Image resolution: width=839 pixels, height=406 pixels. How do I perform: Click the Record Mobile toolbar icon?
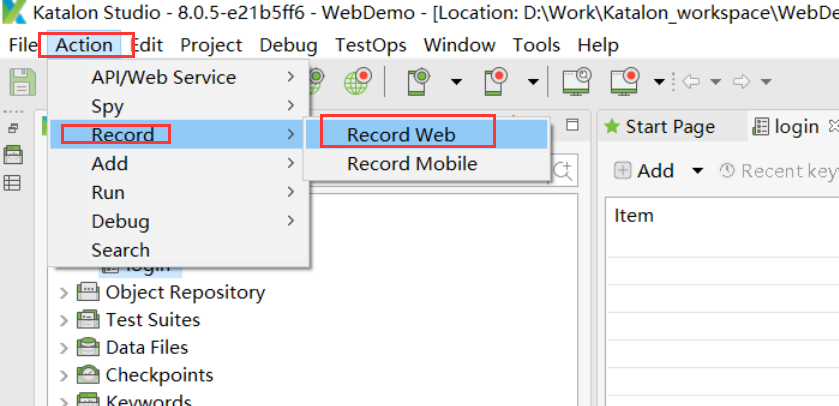tap(495, 81)
